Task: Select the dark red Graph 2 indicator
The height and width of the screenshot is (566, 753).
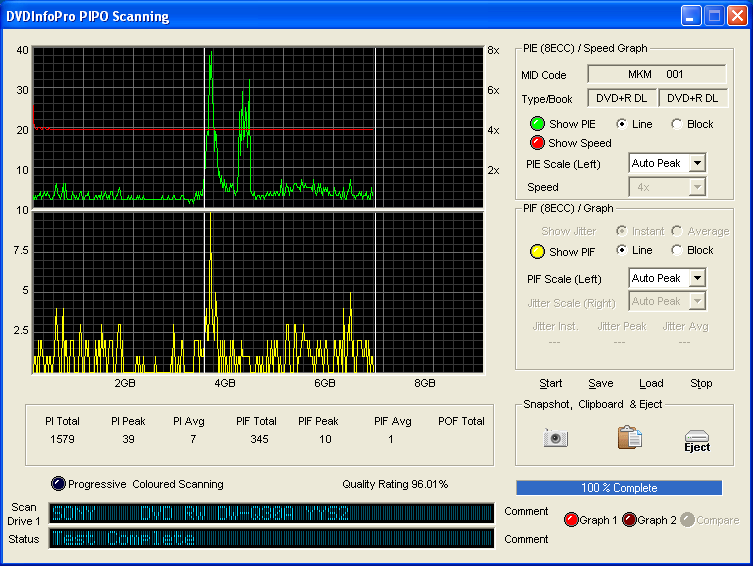Action: pyautogui.click(x=629, y=520)
